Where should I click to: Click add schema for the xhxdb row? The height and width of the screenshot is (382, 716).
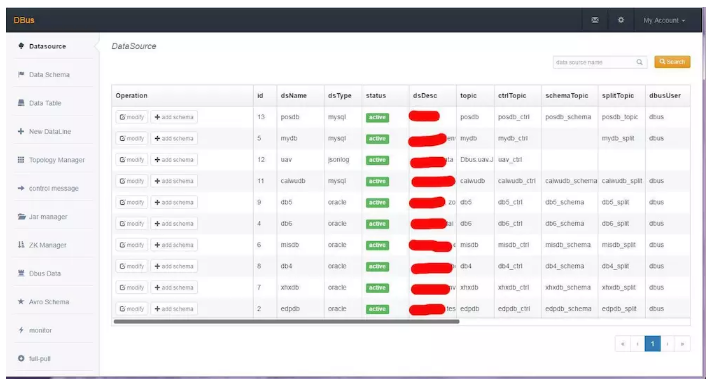(x=174, y=288)
